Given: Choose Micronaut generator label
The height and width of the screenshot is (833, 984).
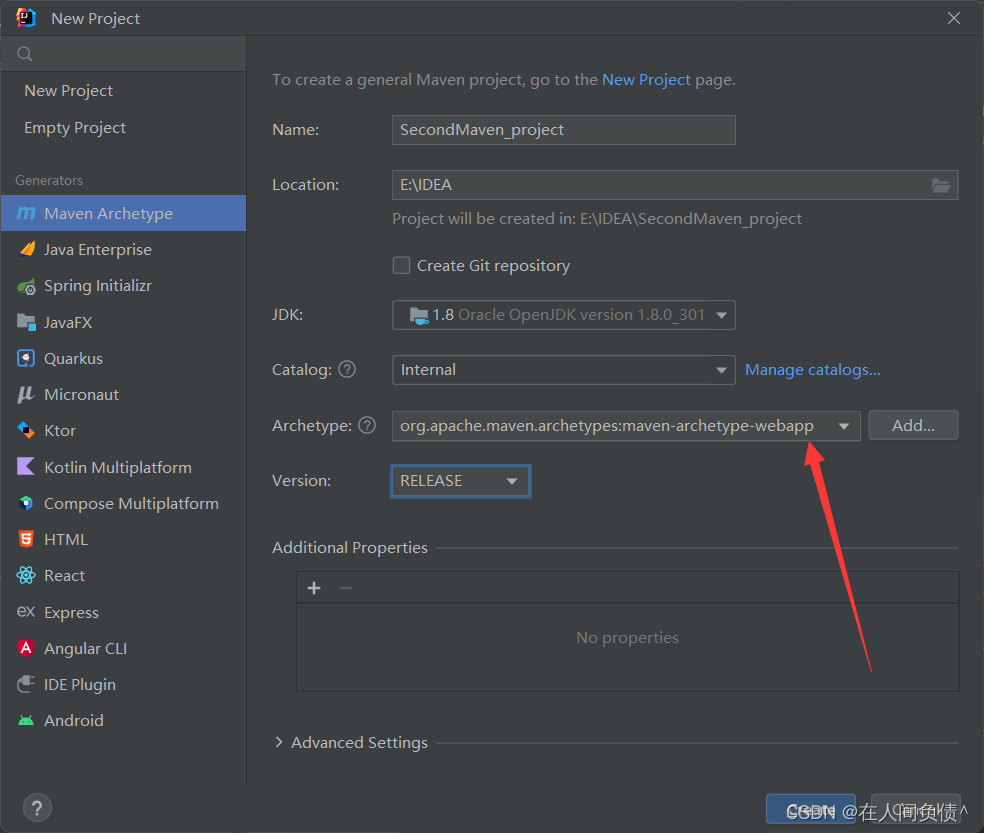Looking at the screenshot, I should pos(82,394).
